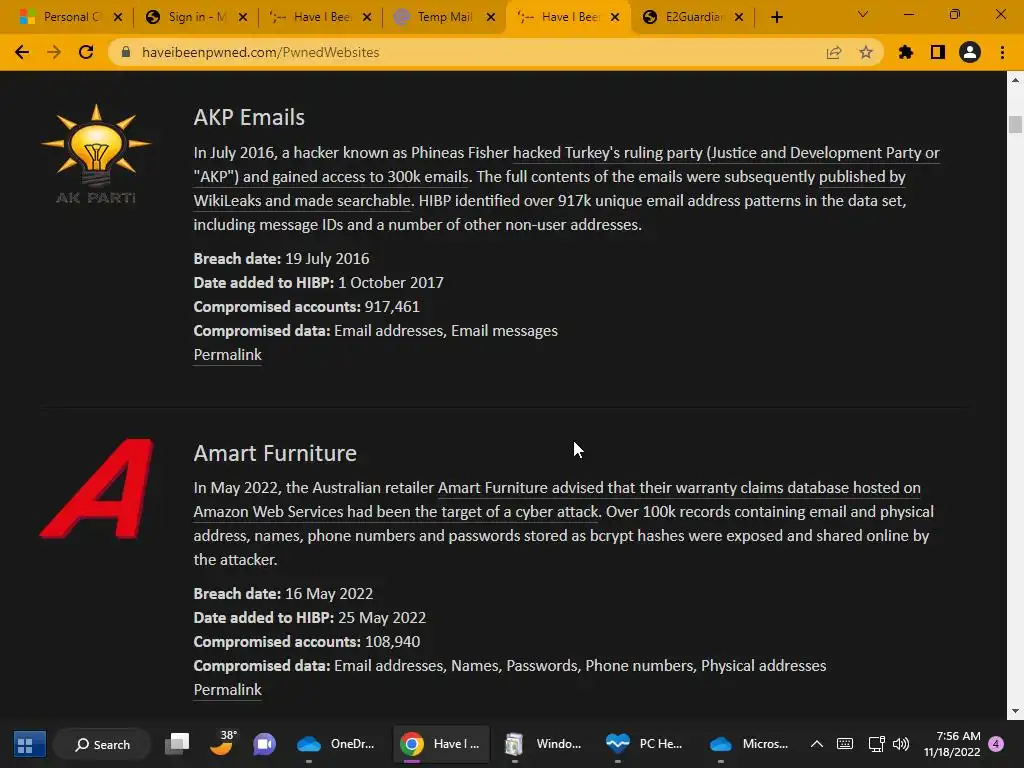Click the red Amart Furniture logo
This screenshot has height=768, width=1024.
96,488
